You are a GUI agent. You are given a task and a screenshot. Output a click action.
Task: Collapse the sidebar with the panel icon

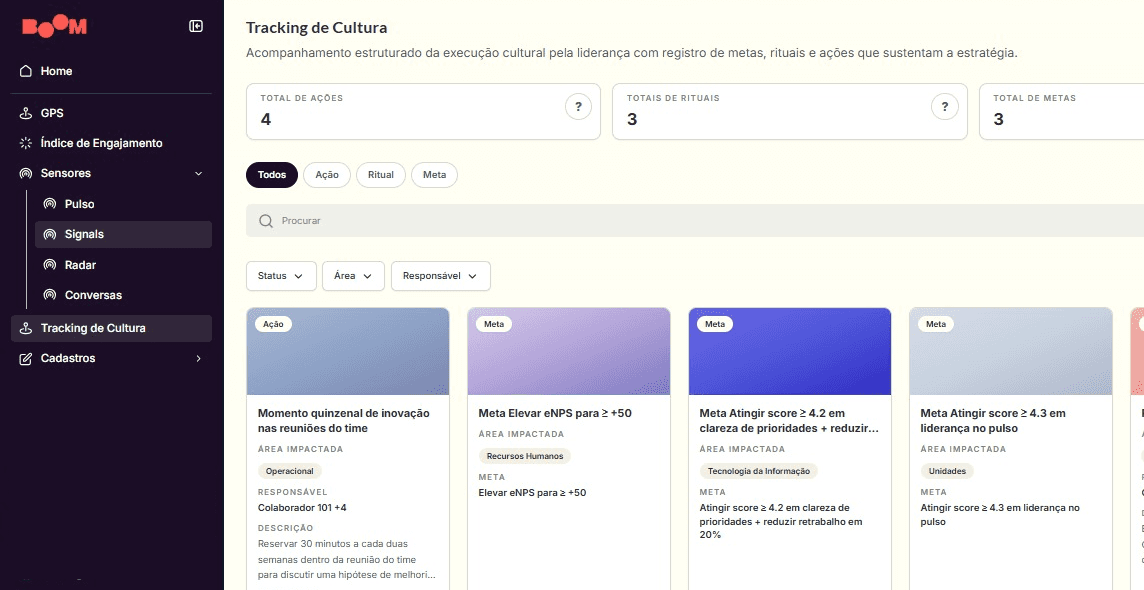point(196,26)
